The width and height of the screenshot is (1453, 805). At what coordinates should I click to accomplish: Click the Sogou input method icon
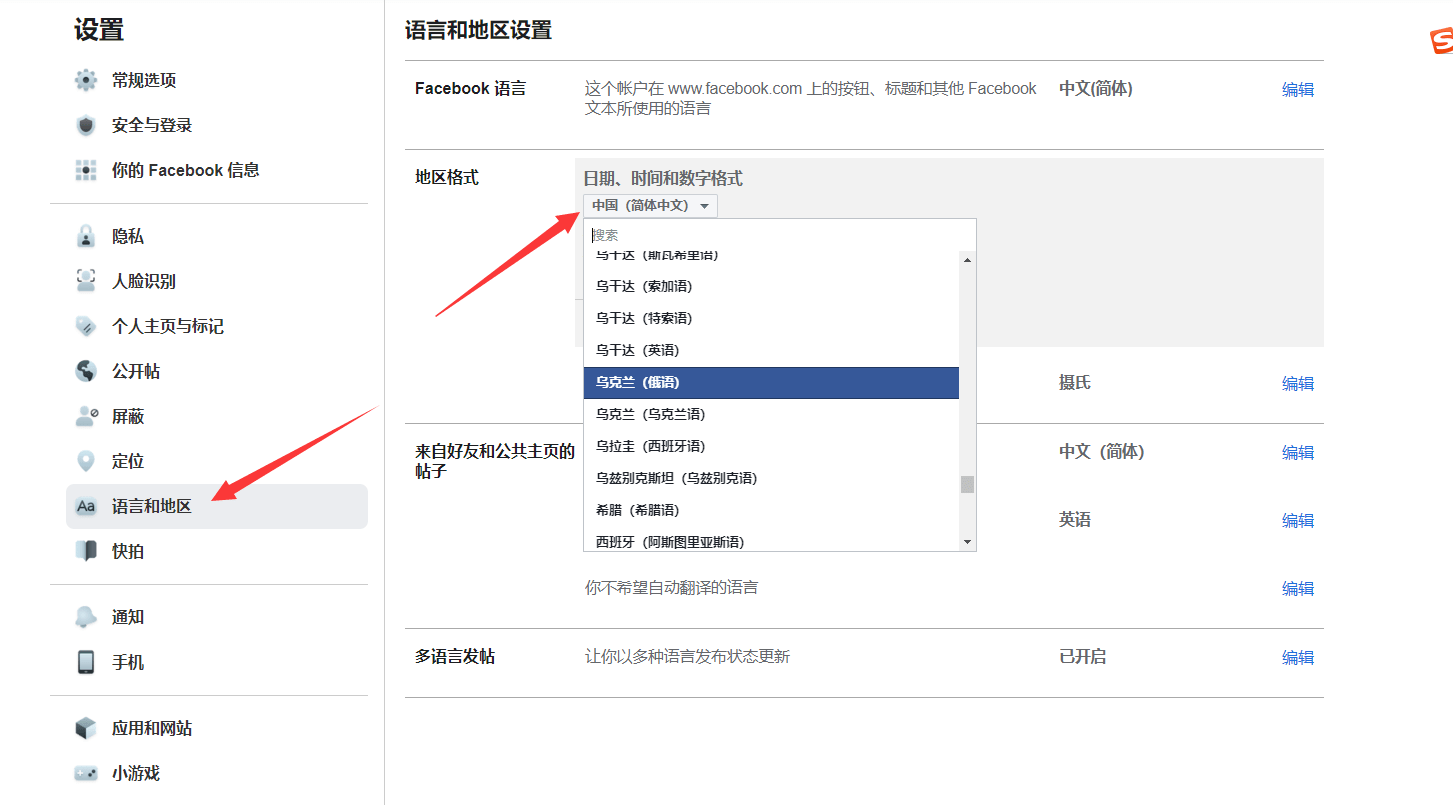tap(1441, 42)
